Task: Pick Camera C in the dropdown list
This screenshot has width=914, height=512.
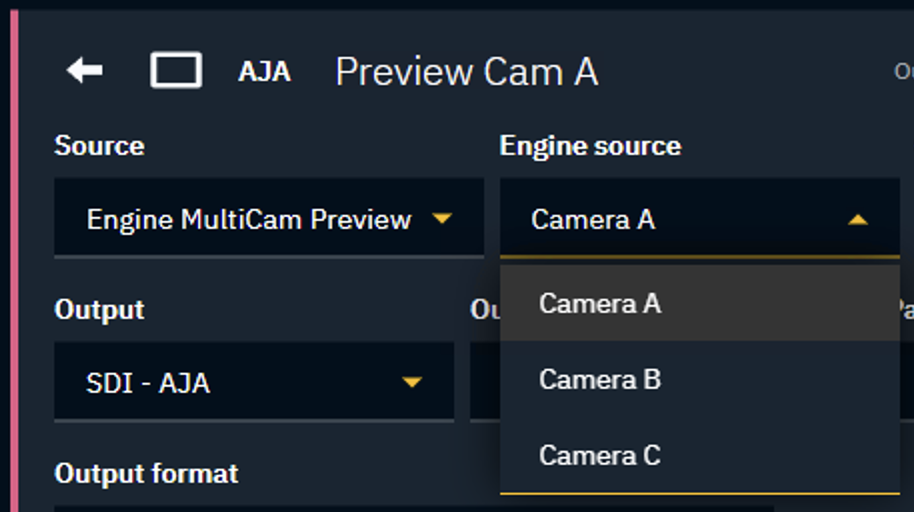Action: [600, 456]
